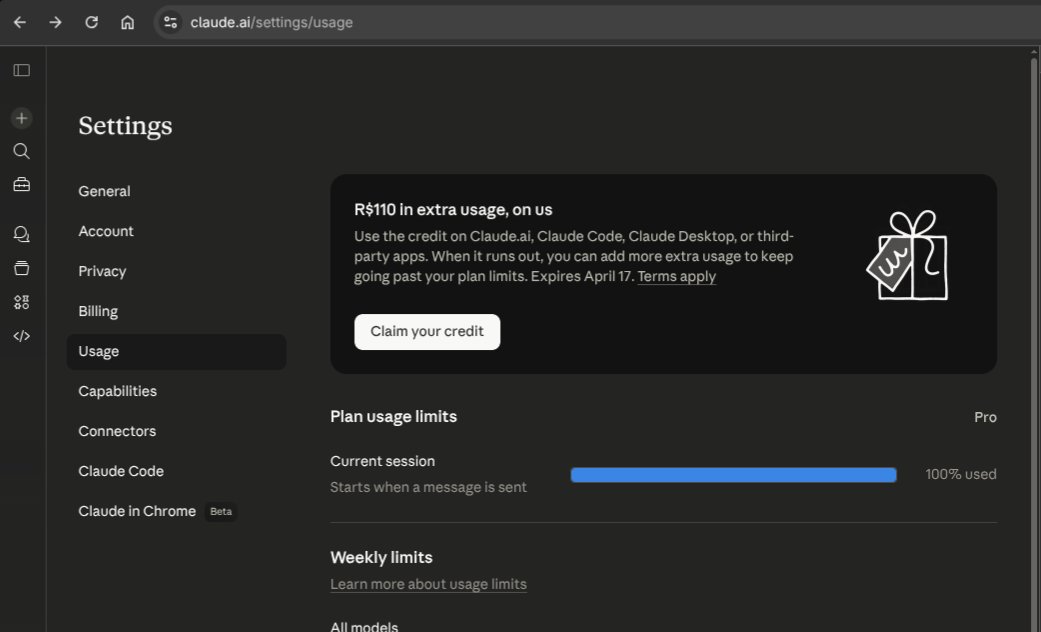
Task: Open Connectors settings section
Action: (176, 431)
